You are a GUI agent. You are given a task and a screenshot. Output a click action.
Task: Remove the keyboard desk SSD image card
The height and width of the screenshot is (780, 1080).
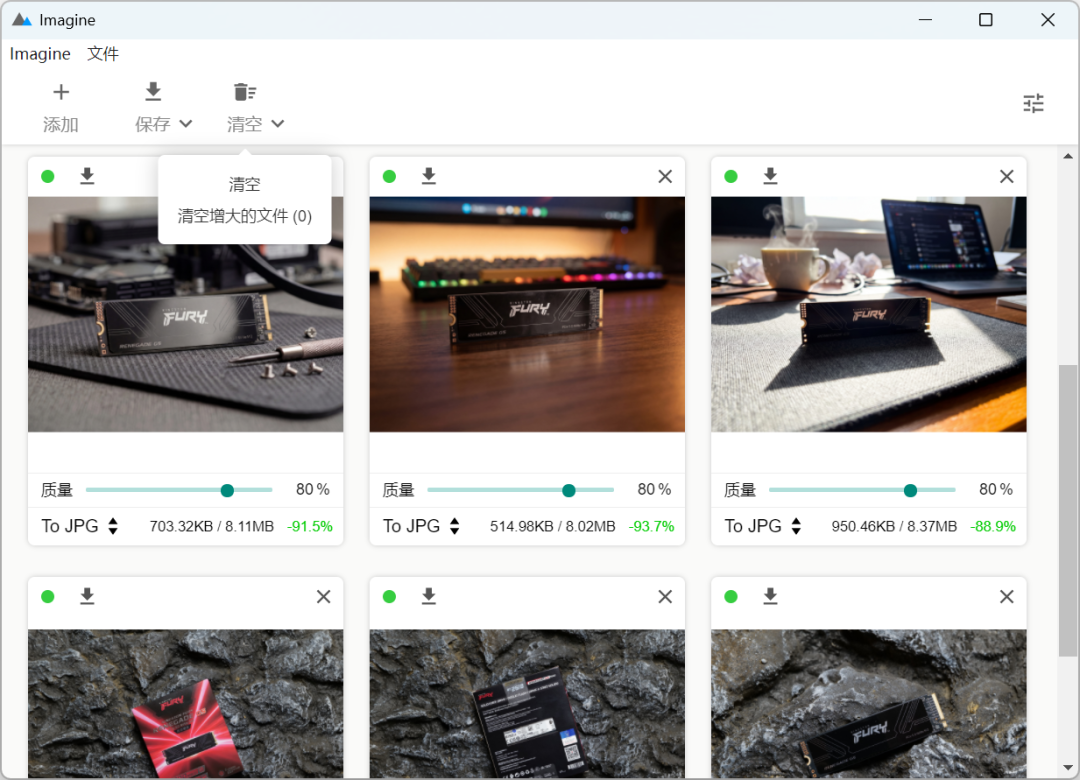(x=665, y=176)
